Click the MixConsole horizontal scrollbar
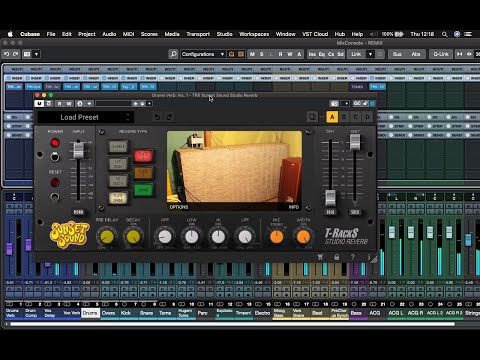This screenshot has width=480, height=360. click(232, 324)
